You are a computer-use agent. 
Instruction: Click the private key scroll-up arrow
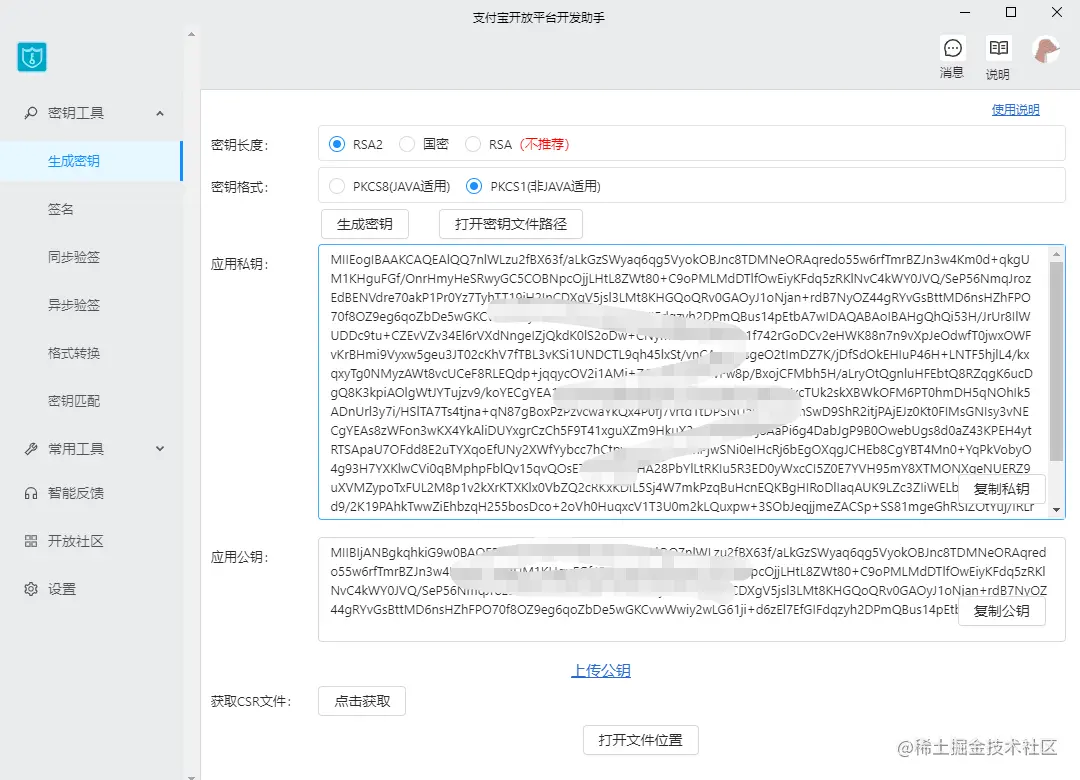[x=1056, y=254]
